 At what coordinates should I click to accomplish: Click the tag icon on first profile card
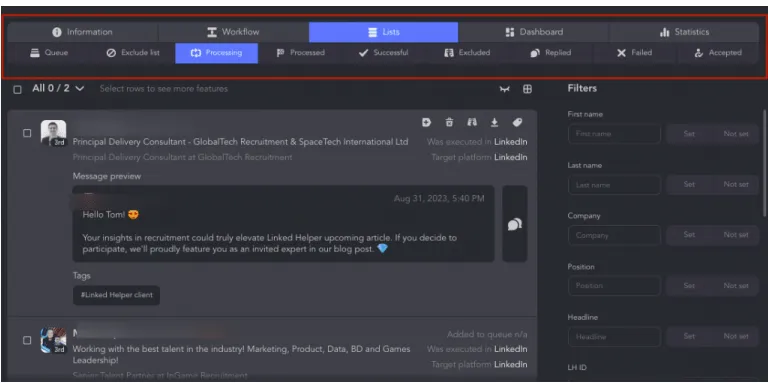[517, 122]
